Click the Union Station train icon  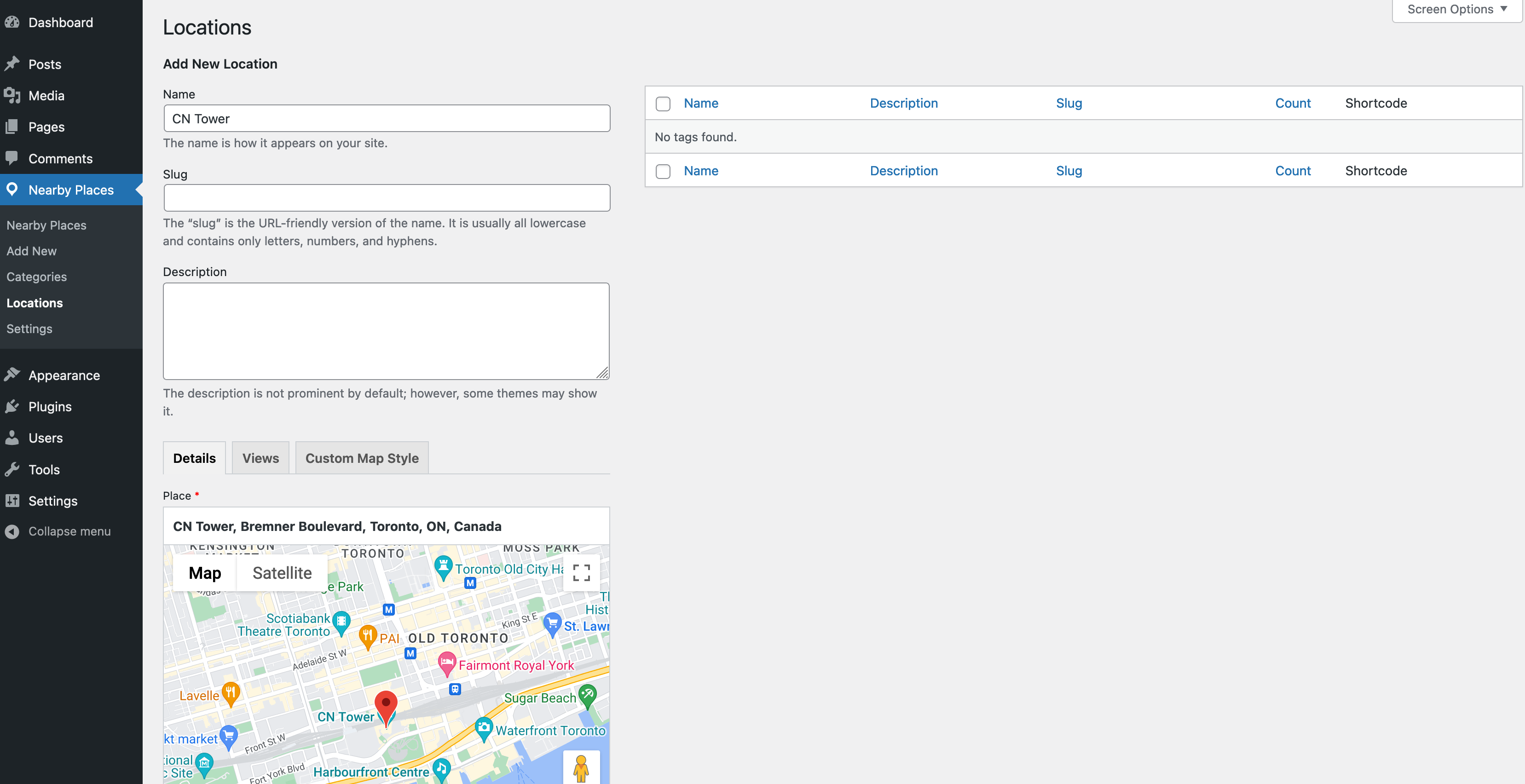455,689
